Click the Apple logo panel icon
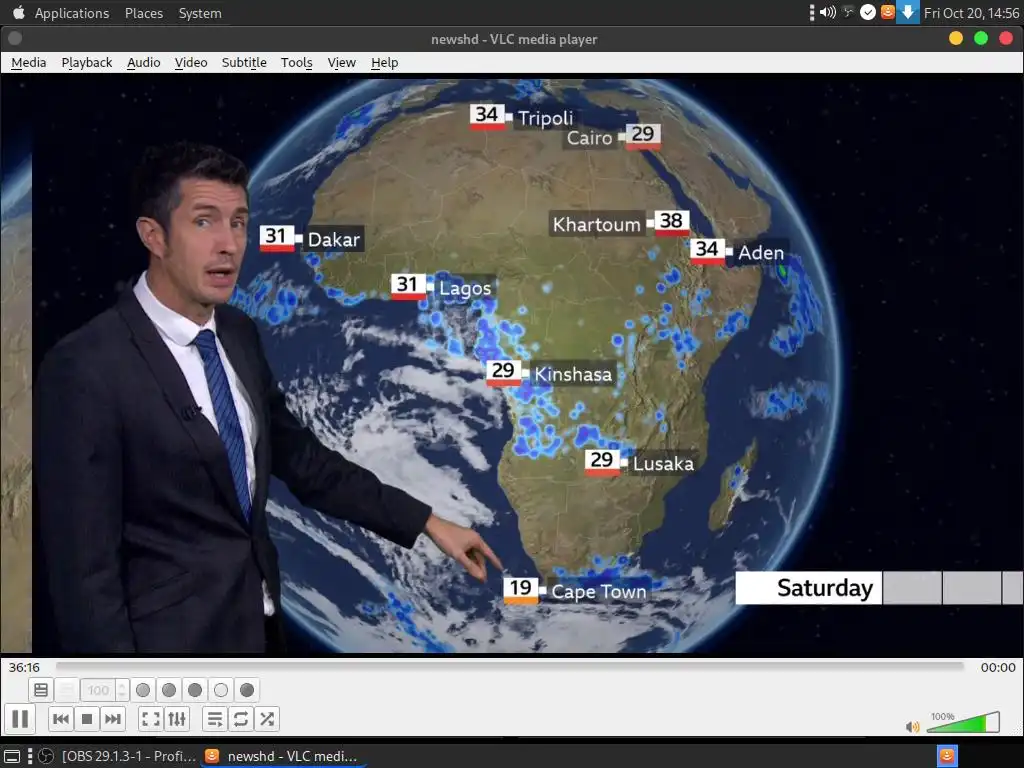Screen dimensions: 1024x768 click(x=18, y=12)
